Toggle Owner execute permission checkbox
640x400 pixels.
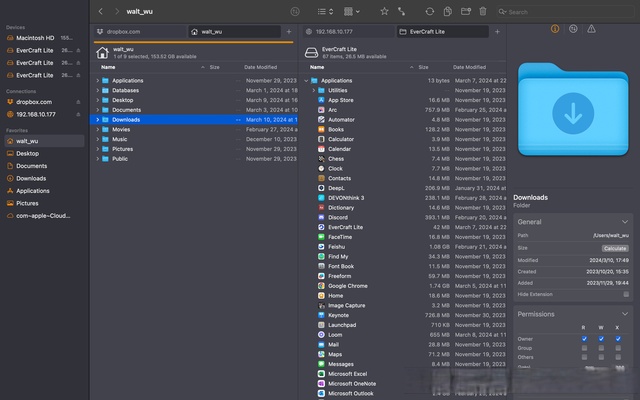coord(618,339)
